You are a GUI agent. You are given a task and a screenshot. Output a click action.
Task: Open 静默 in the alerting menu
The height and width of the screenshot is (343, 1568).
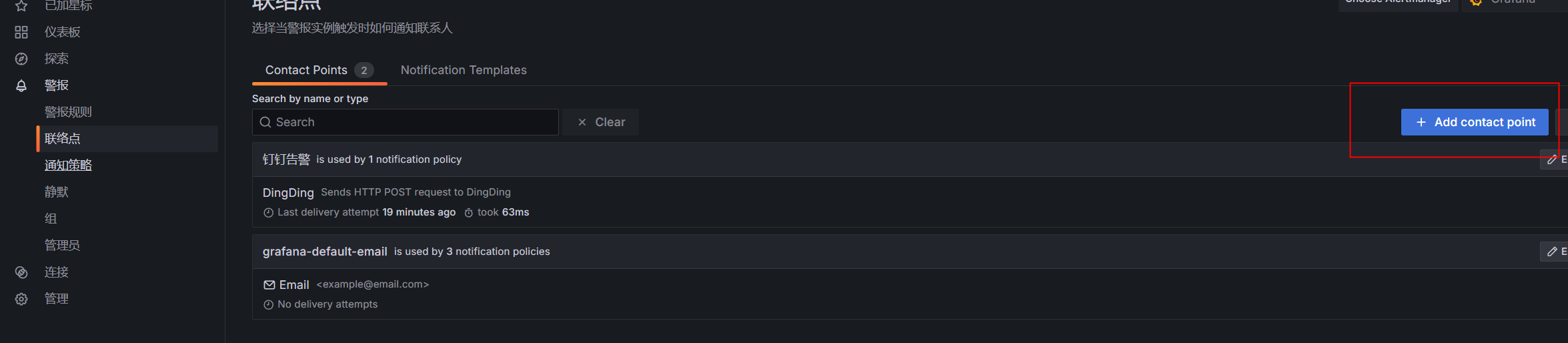(57, 192)
